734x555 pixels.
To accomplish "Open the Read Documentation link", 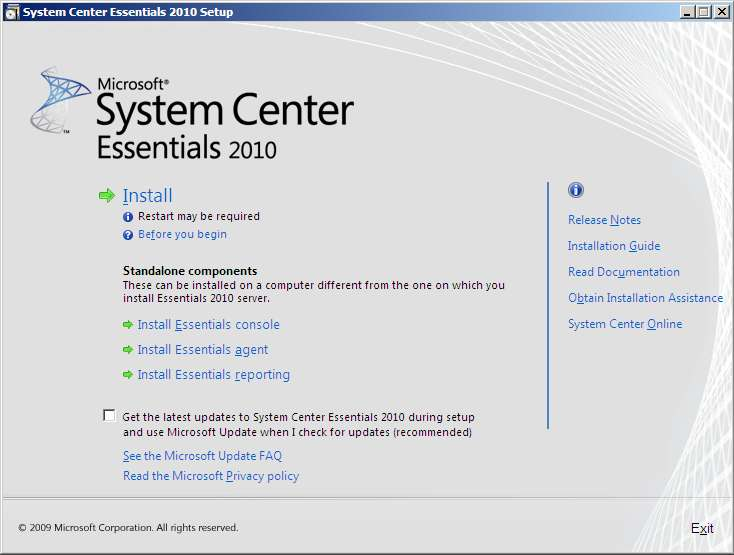I will 624,272.
